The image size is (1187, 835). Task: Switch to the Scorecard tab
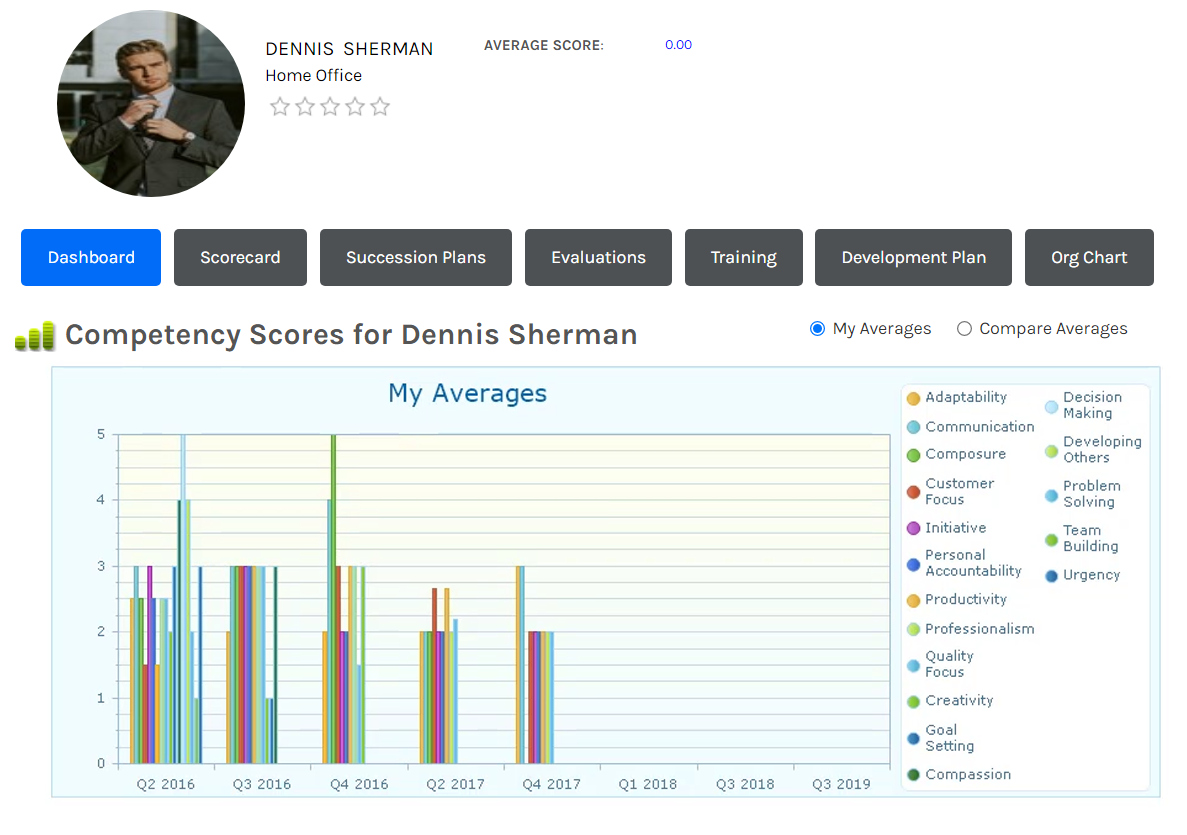click(240, 257)
